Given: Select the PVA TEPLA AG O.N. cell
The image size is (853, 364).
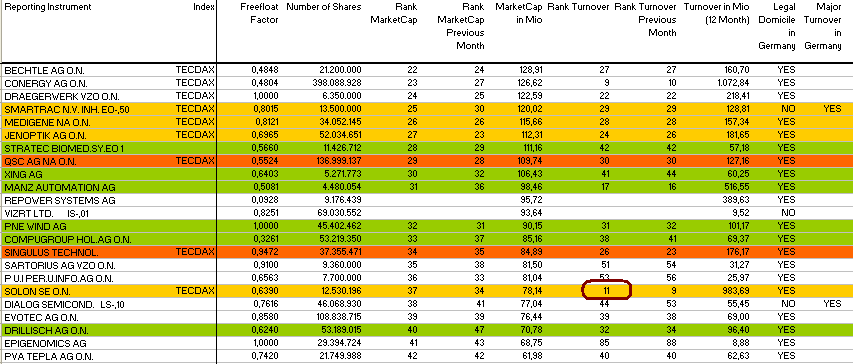Looking at the screenshot, I should [48, 357].
